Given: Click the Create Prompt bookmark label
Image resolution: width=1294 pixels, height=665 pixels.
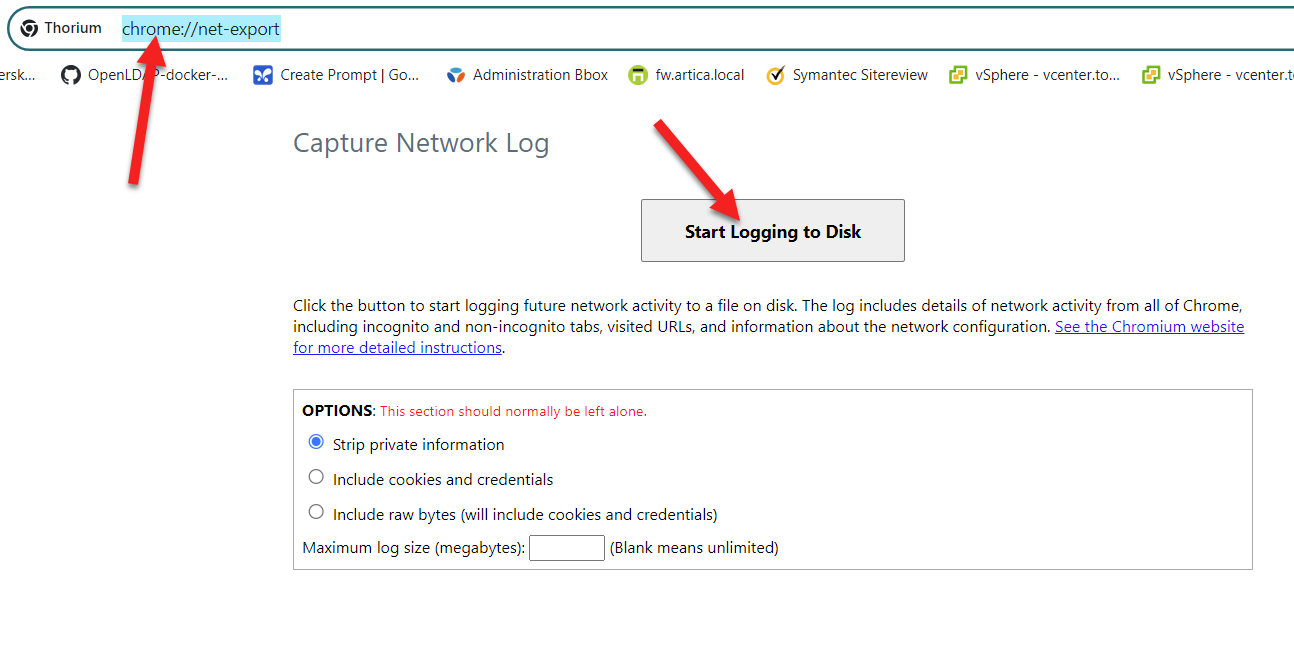Looking at the screenshot, I should point(349,75).
